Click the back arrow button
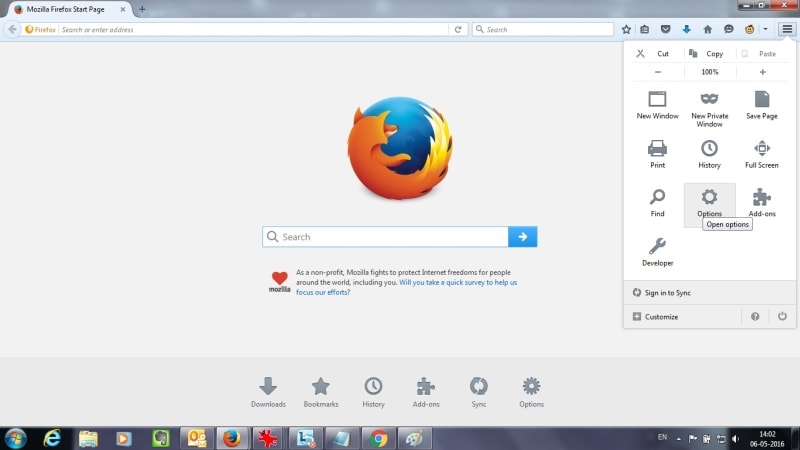Screen dimensions: 800x450 [12, 30]
